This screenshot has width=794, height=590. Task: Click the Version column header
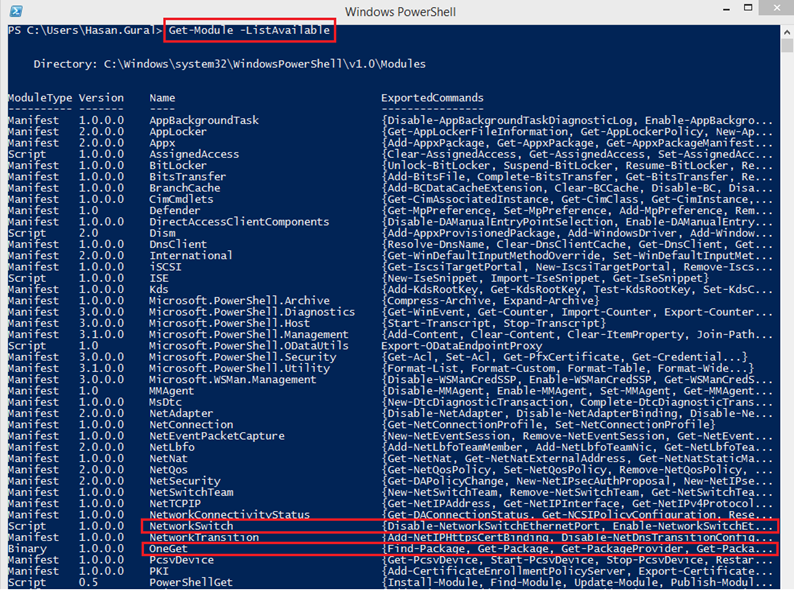coord(101,98)
